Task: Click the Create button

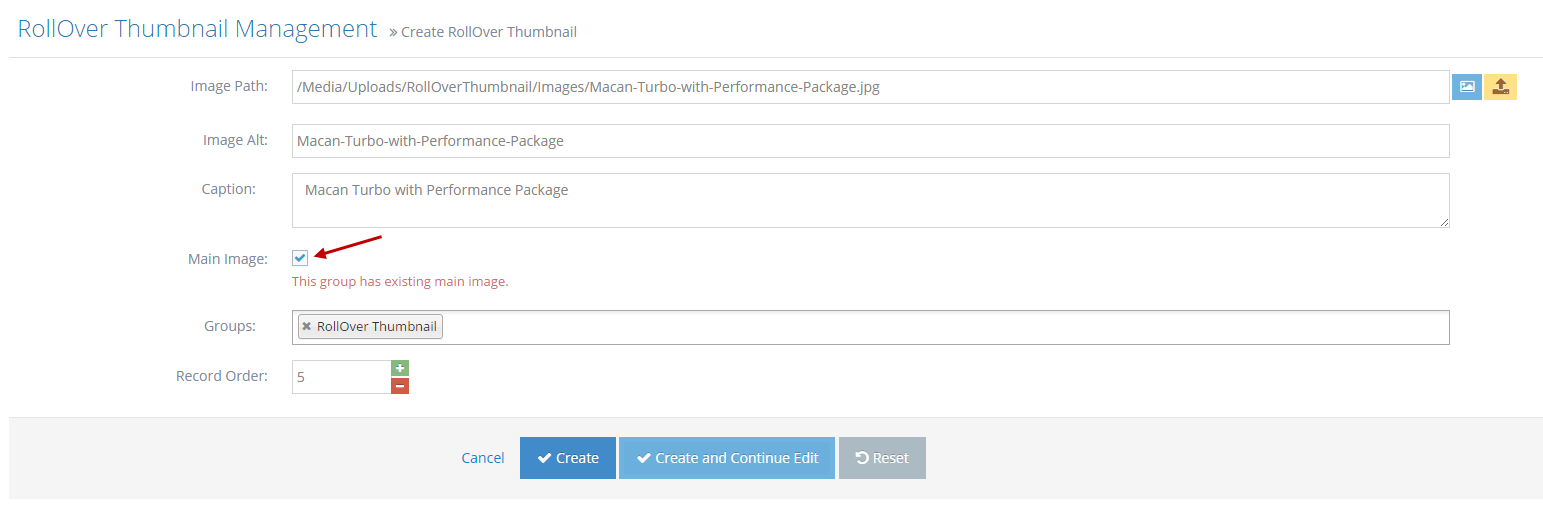Action: tap(567, 458)
